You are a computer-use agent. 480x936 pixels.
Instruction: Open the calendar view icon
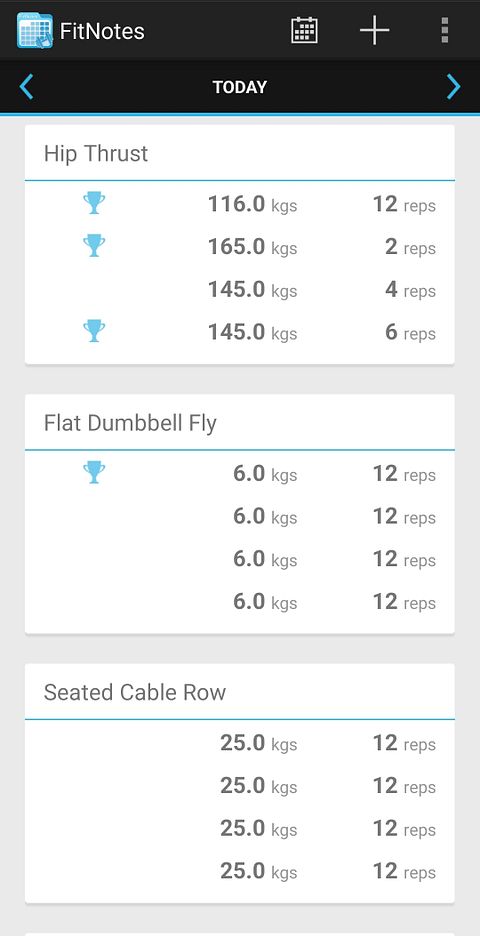[304, 30]
